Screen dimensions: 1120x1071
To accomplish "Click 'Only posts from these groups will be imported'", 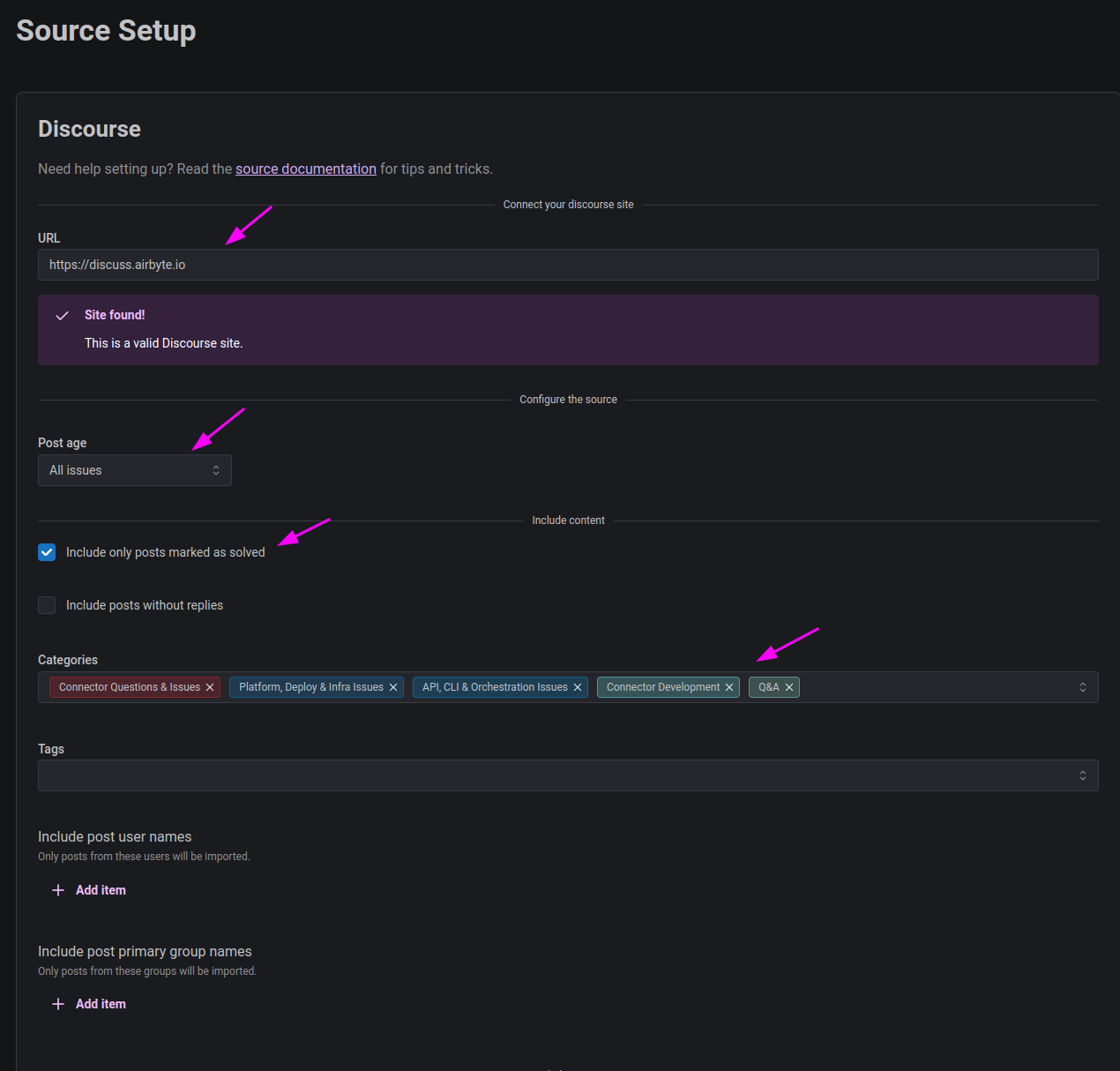I will pos(147,971).
